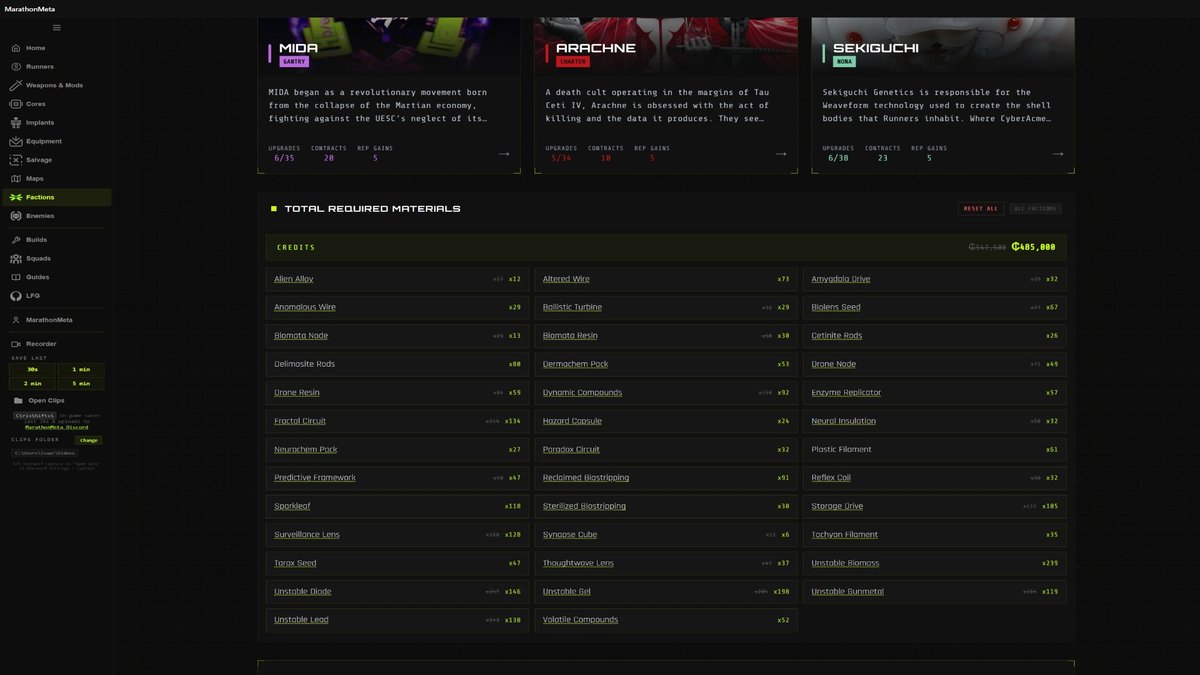Open the Amygdala Drive material link

pyautogui.click(x=841, y=279)
